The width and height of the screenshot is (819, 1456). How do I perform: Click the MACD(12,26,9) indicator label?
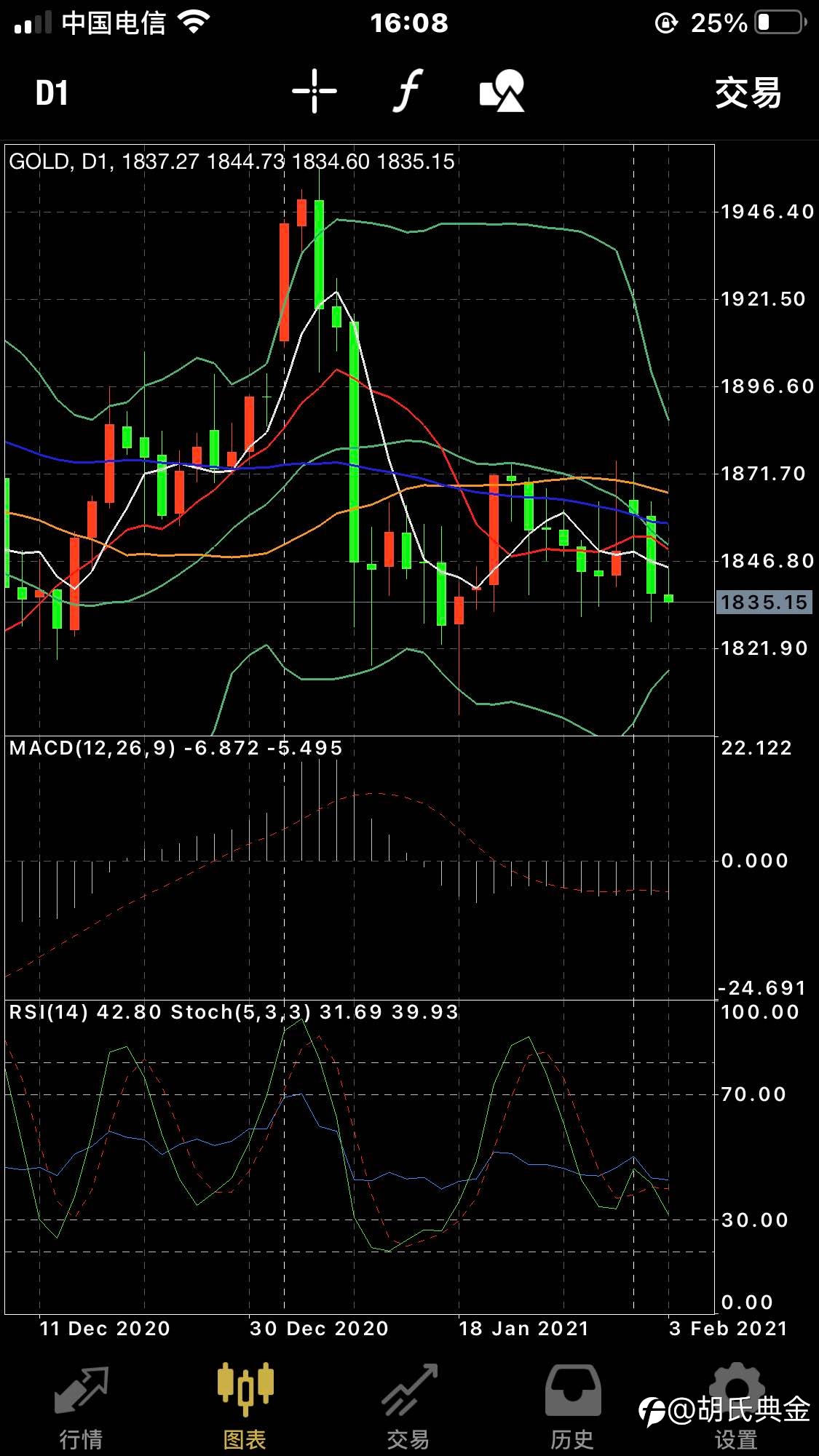175,748
